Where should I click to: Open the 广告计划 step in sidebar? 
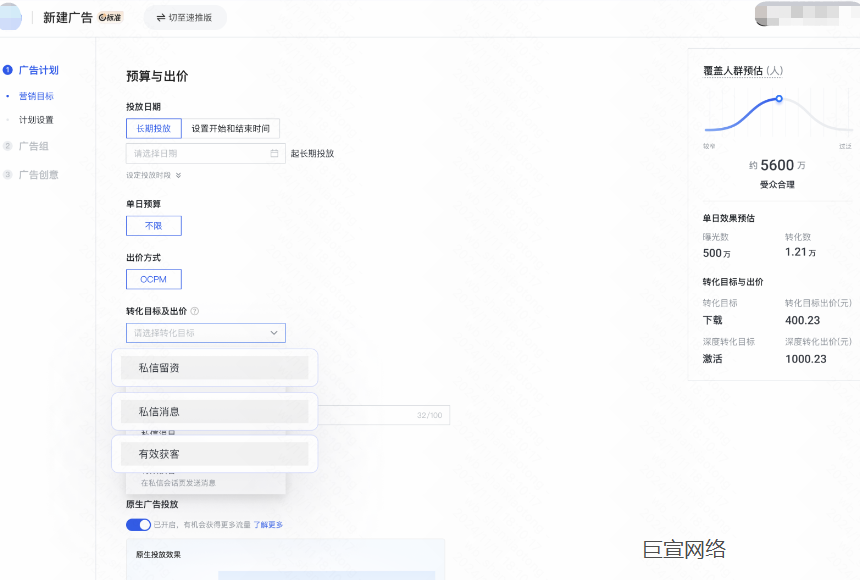point(38,70)
